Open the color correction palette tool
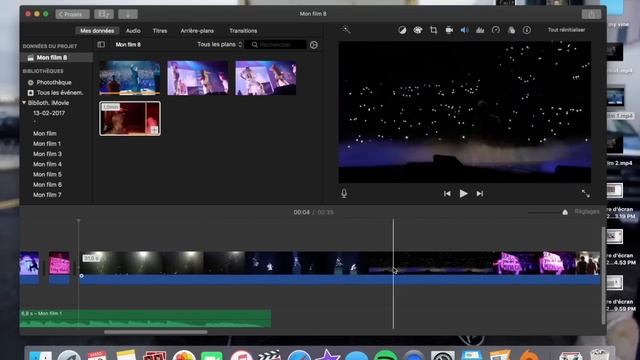 (x=418, y=30)
